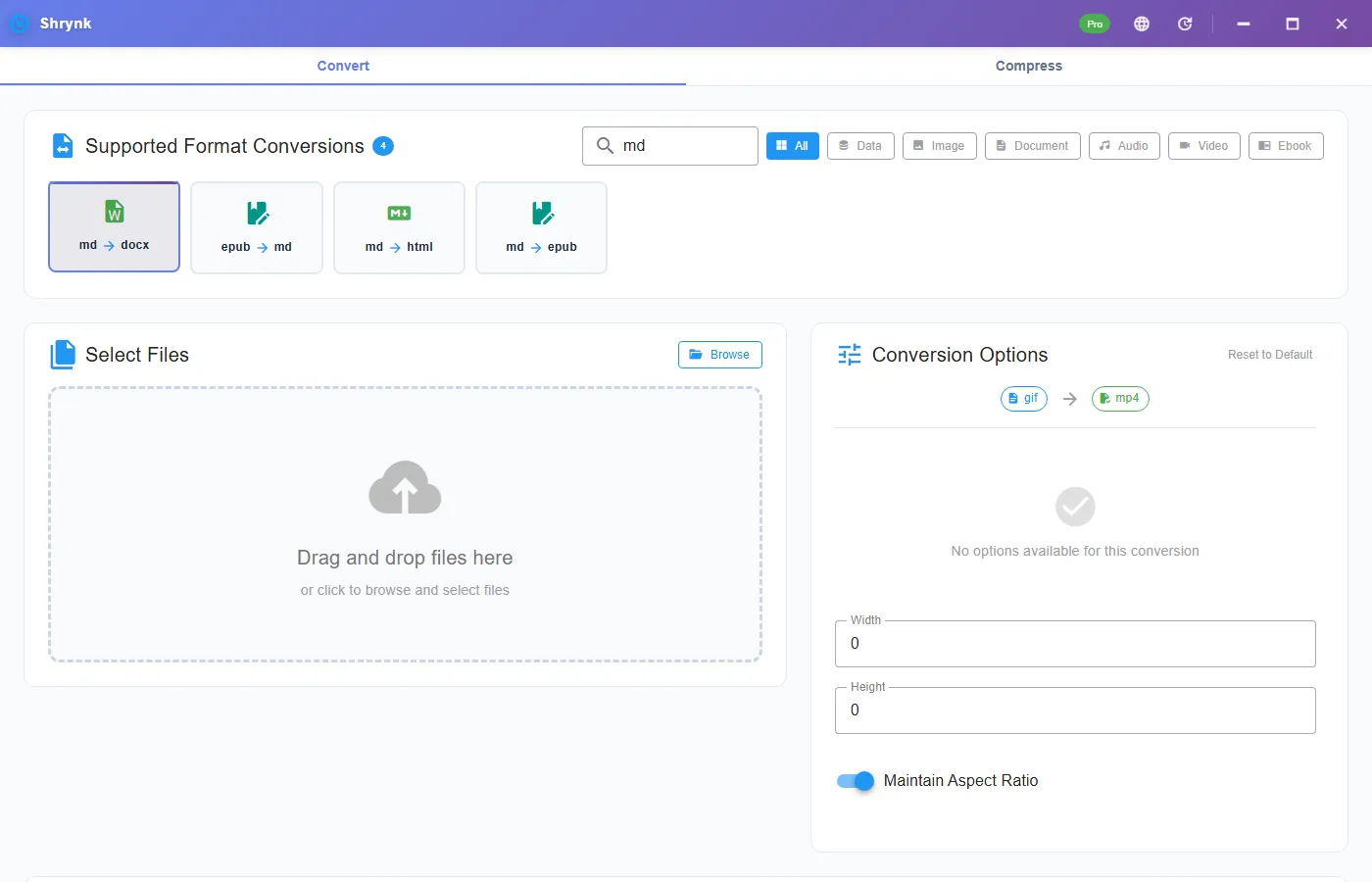
Task: Click the refresh update icon in title bar
Action: point(1185,24)
